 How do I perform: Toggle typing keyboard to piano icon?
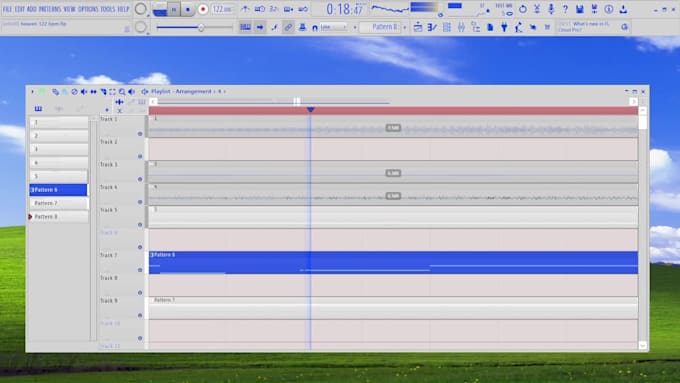point(245,27)
